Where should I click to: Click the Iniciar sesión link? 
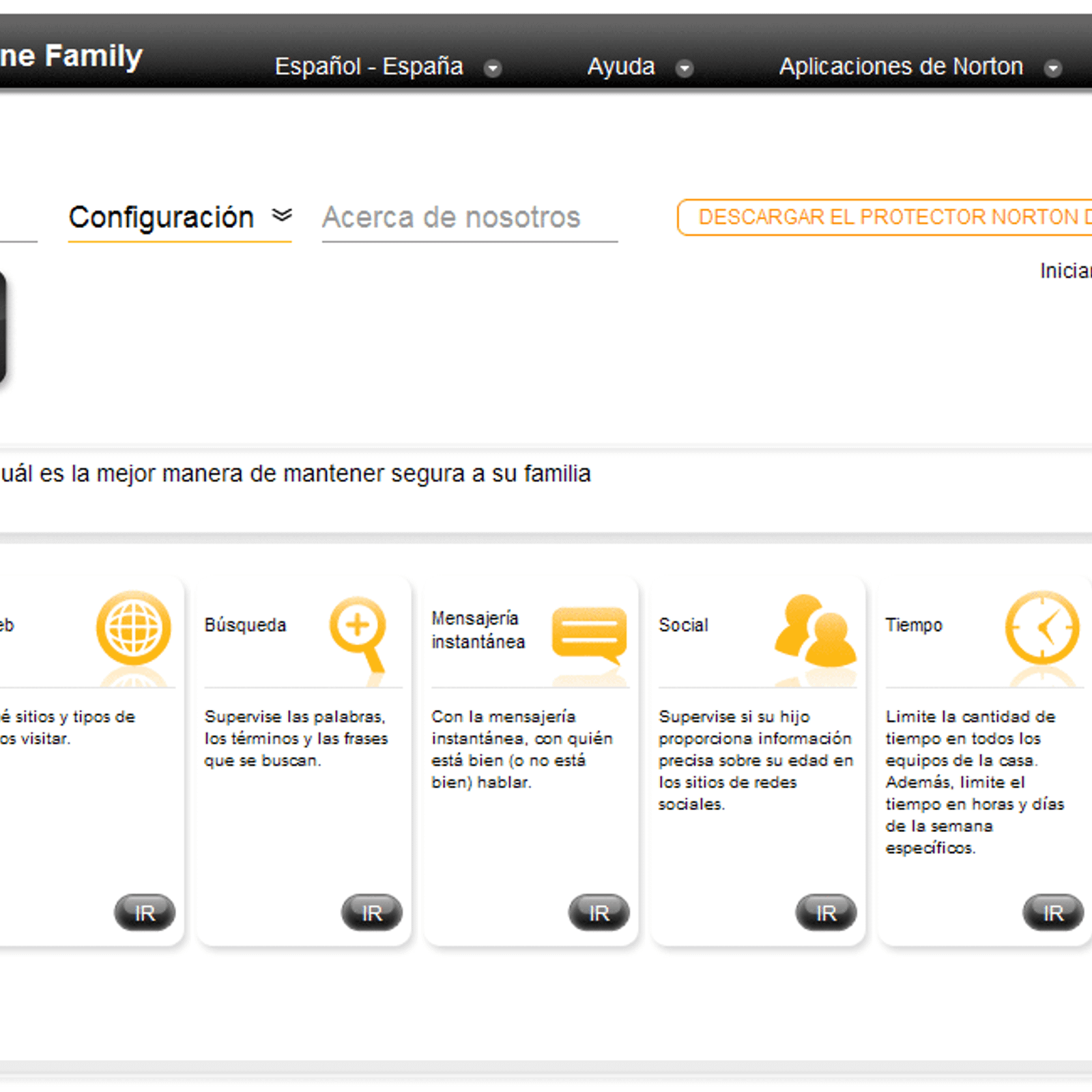(x=1065, y=271)
